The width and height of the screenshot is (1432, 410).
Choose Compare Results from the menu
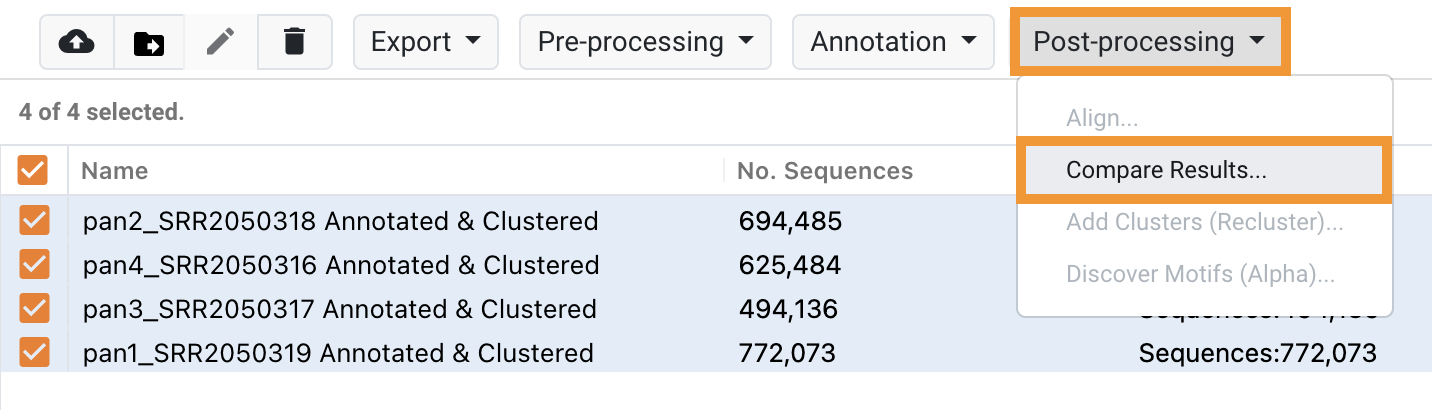point(1166,170)
